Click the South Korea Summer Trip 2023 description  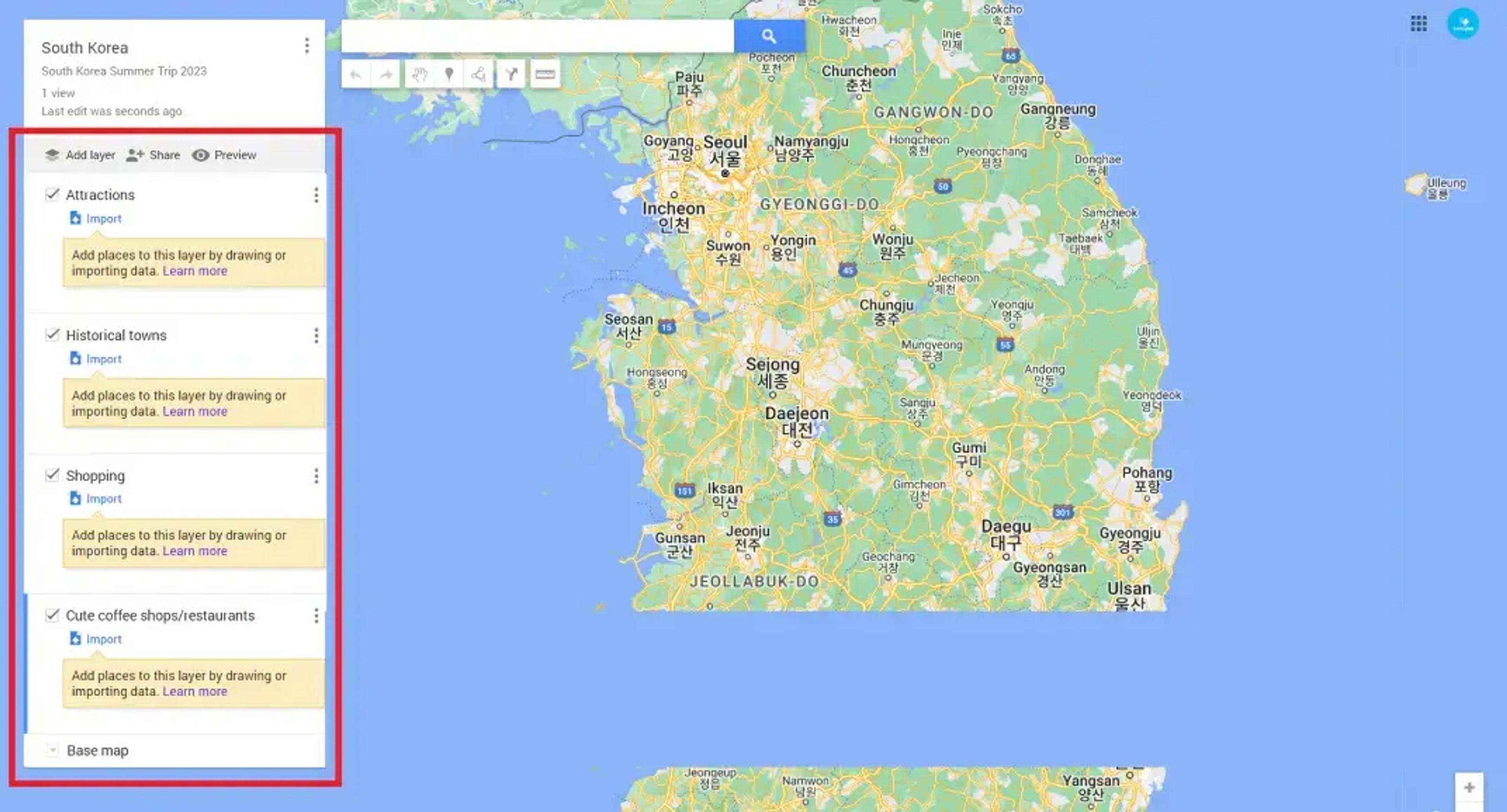pyautogui.click(x=124, y=71)
